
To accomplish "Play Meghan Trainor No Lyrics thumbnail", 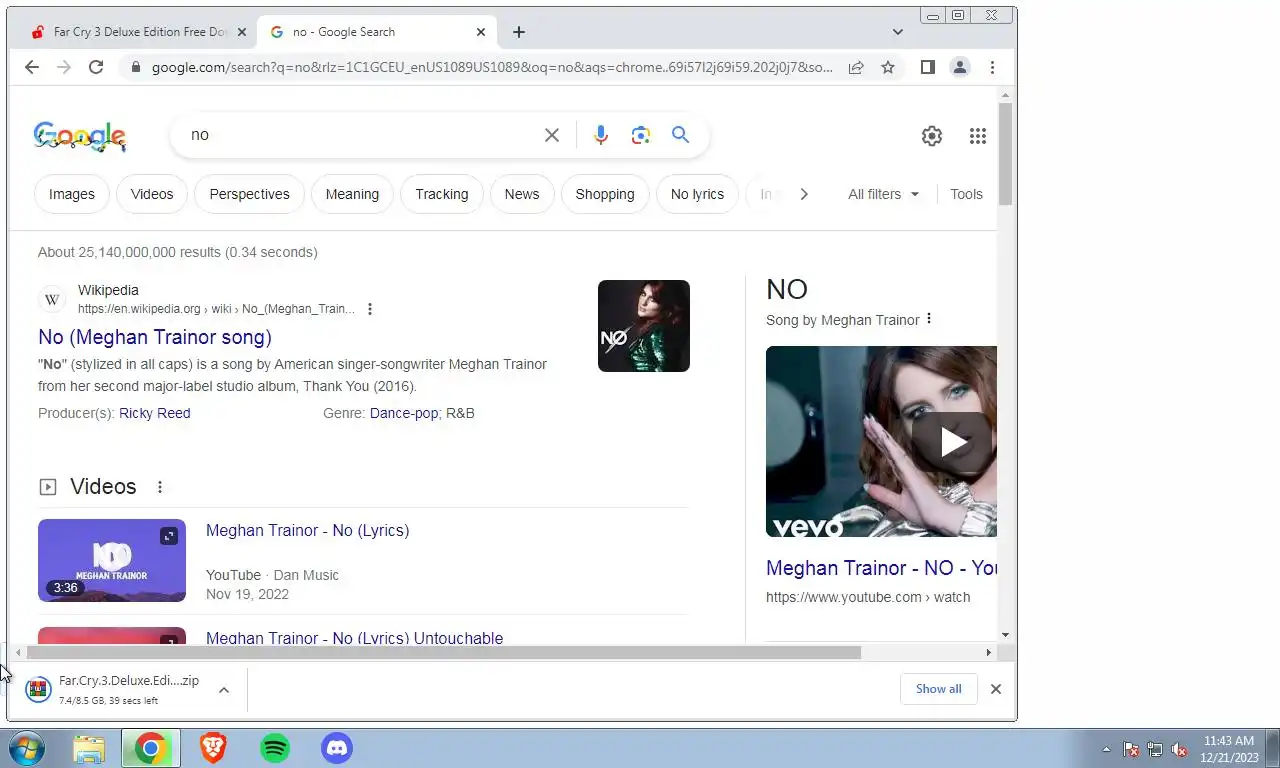I will pos(112,560).
